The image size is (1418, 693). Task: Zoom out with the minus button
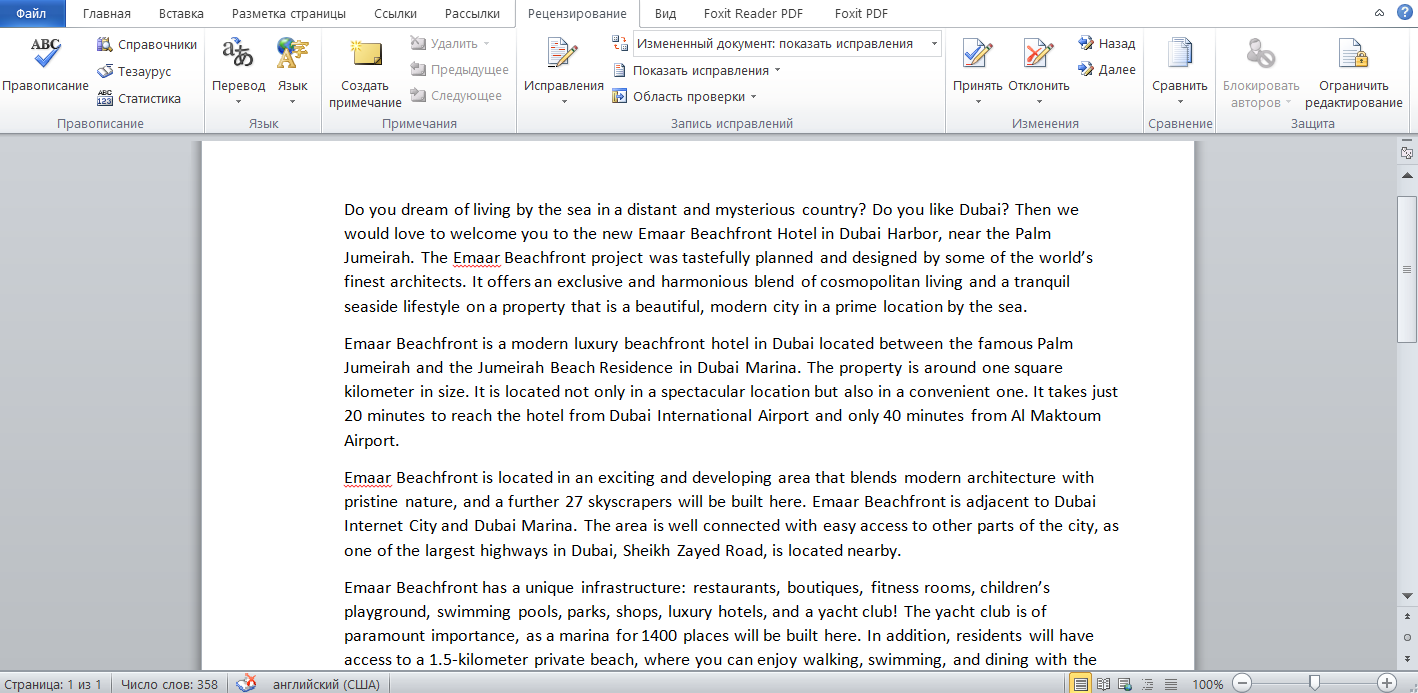tap(1241, 683)
